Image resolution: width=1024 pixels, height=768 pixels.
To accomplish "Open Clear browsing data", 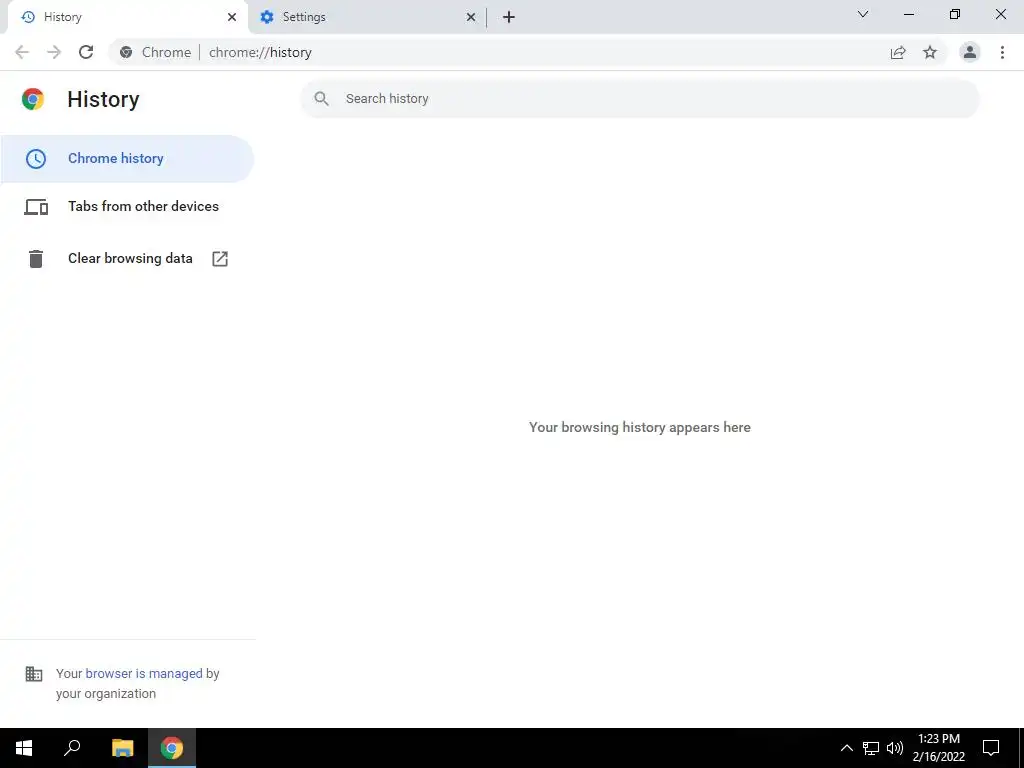I will point(127,259).
